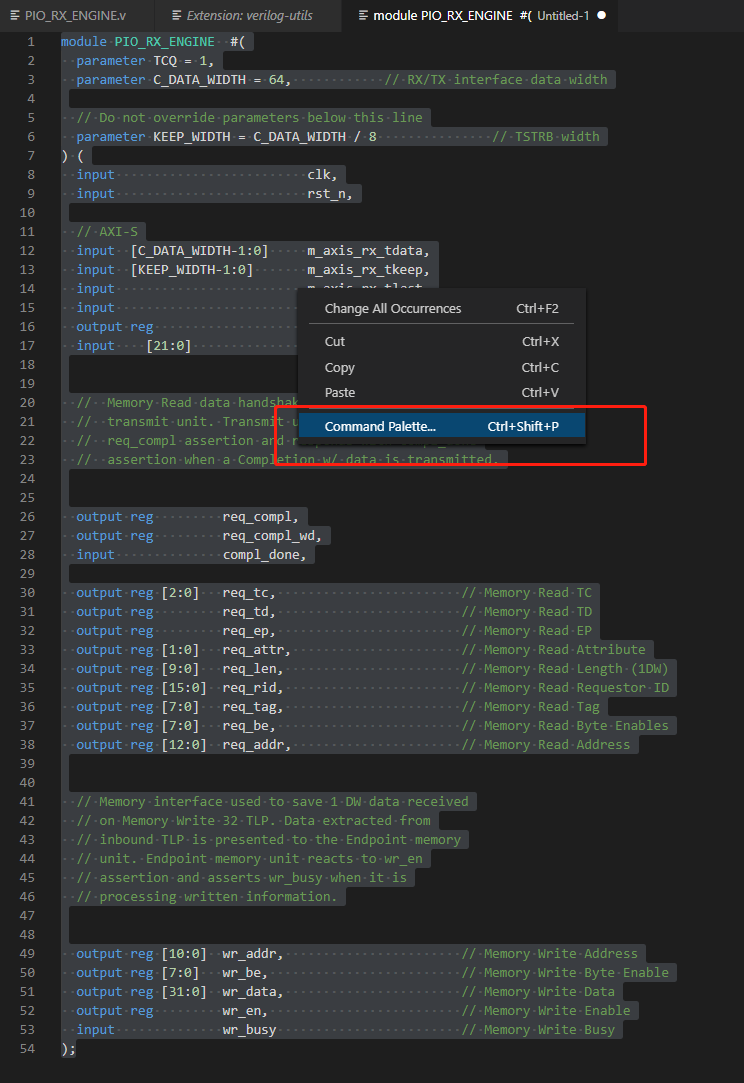The image size is (744, 1083).
Task: Click '[21:0]' range on line 17
Action: 169,346
